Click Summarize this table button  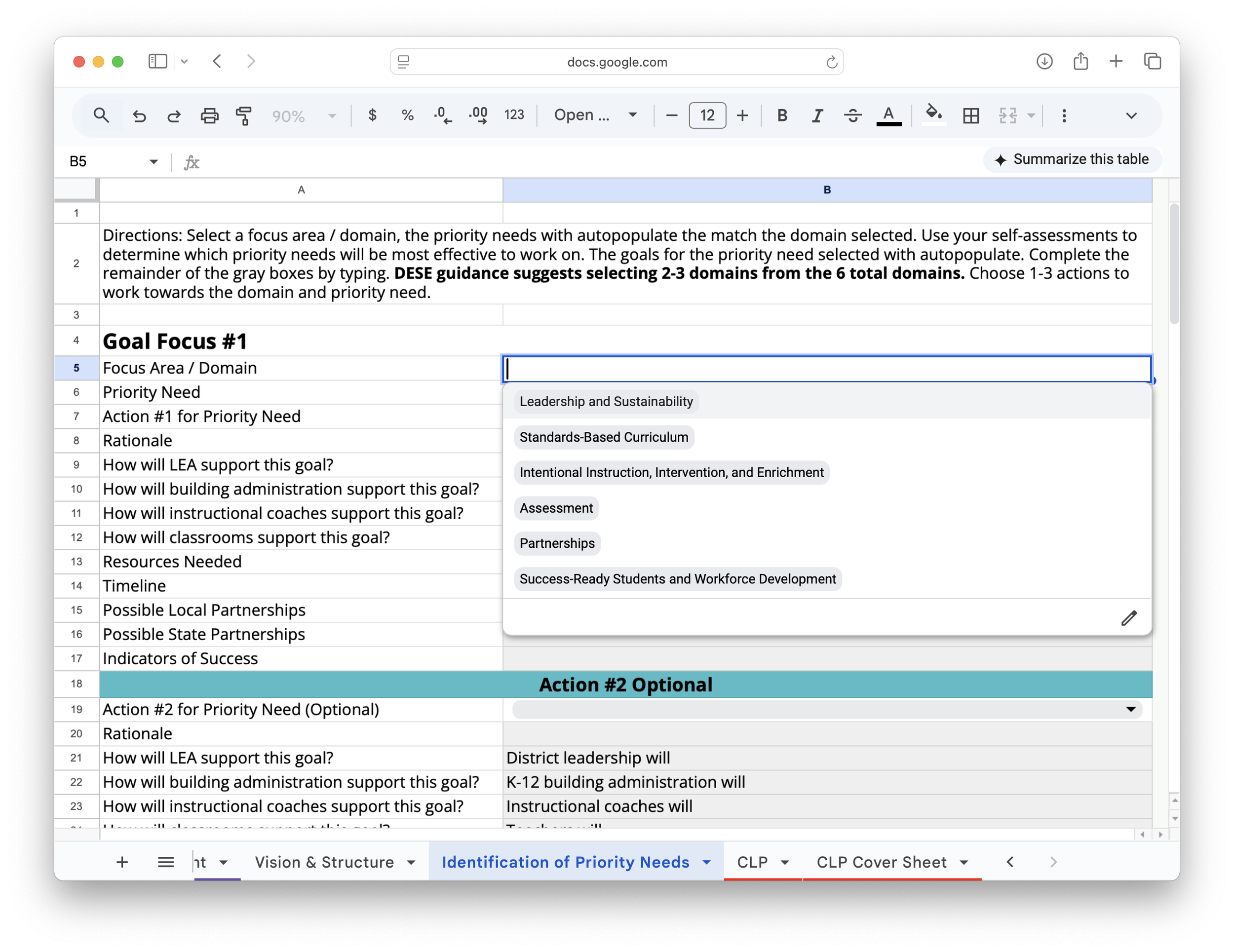(1072, 159)
